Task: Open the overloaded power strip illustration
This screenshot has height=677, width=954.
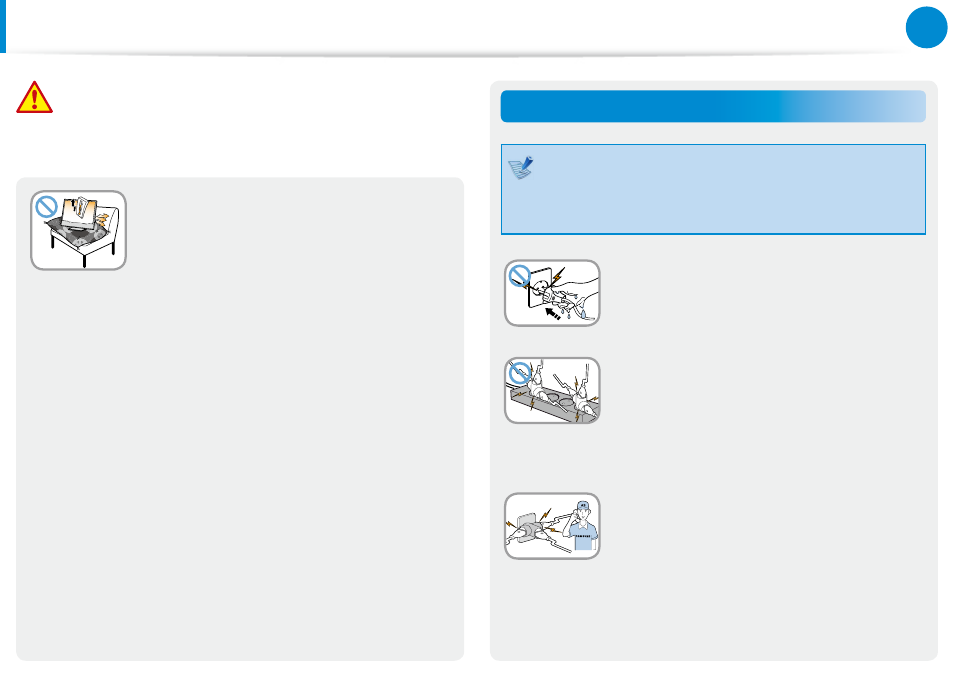Action: tap(552, 391)
